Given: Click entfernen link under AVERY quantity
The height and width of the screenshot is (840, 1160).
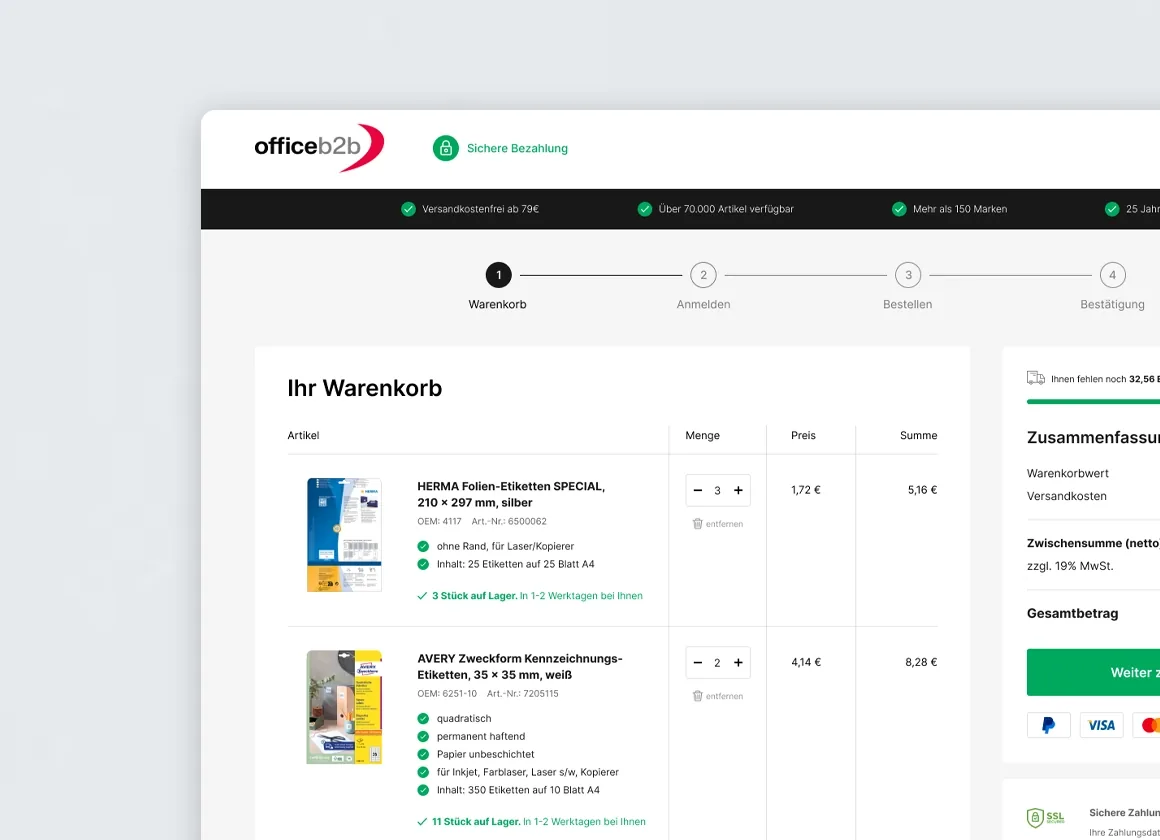Looking at the screenshot, I should [x=724, y=696].
